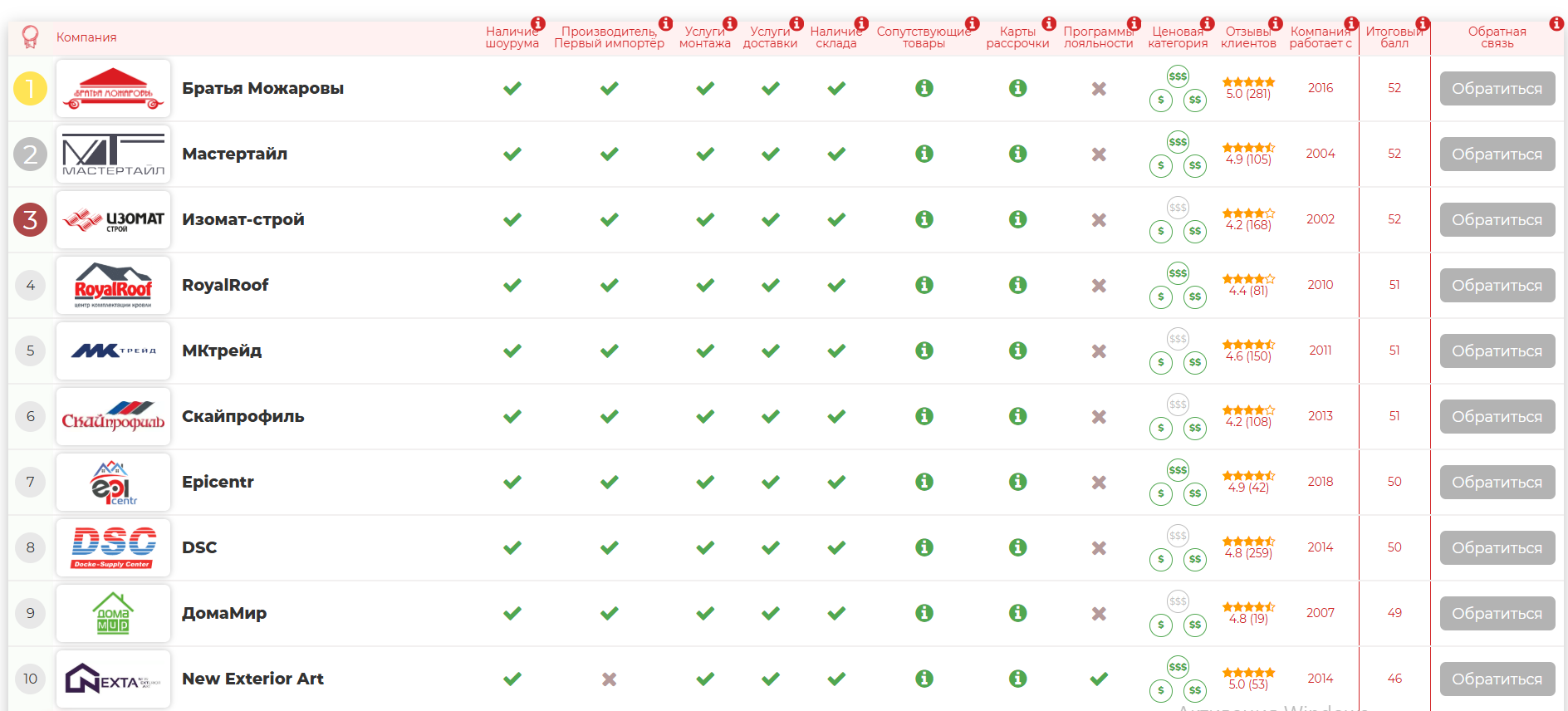Click the Отзывы клиентов column header
Viewport: 1568px width, 711px height.
pos(1248,37)
